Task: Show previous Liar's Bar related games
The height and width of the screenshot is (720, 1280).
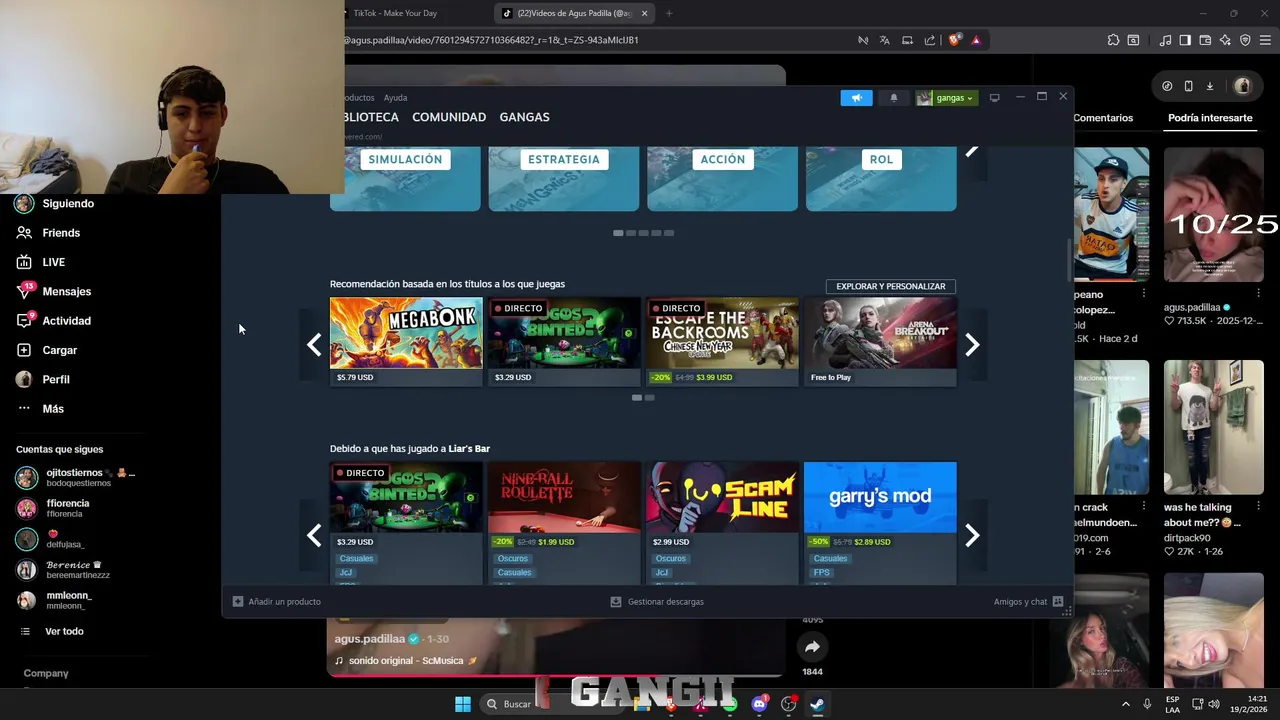Action: 314,535
